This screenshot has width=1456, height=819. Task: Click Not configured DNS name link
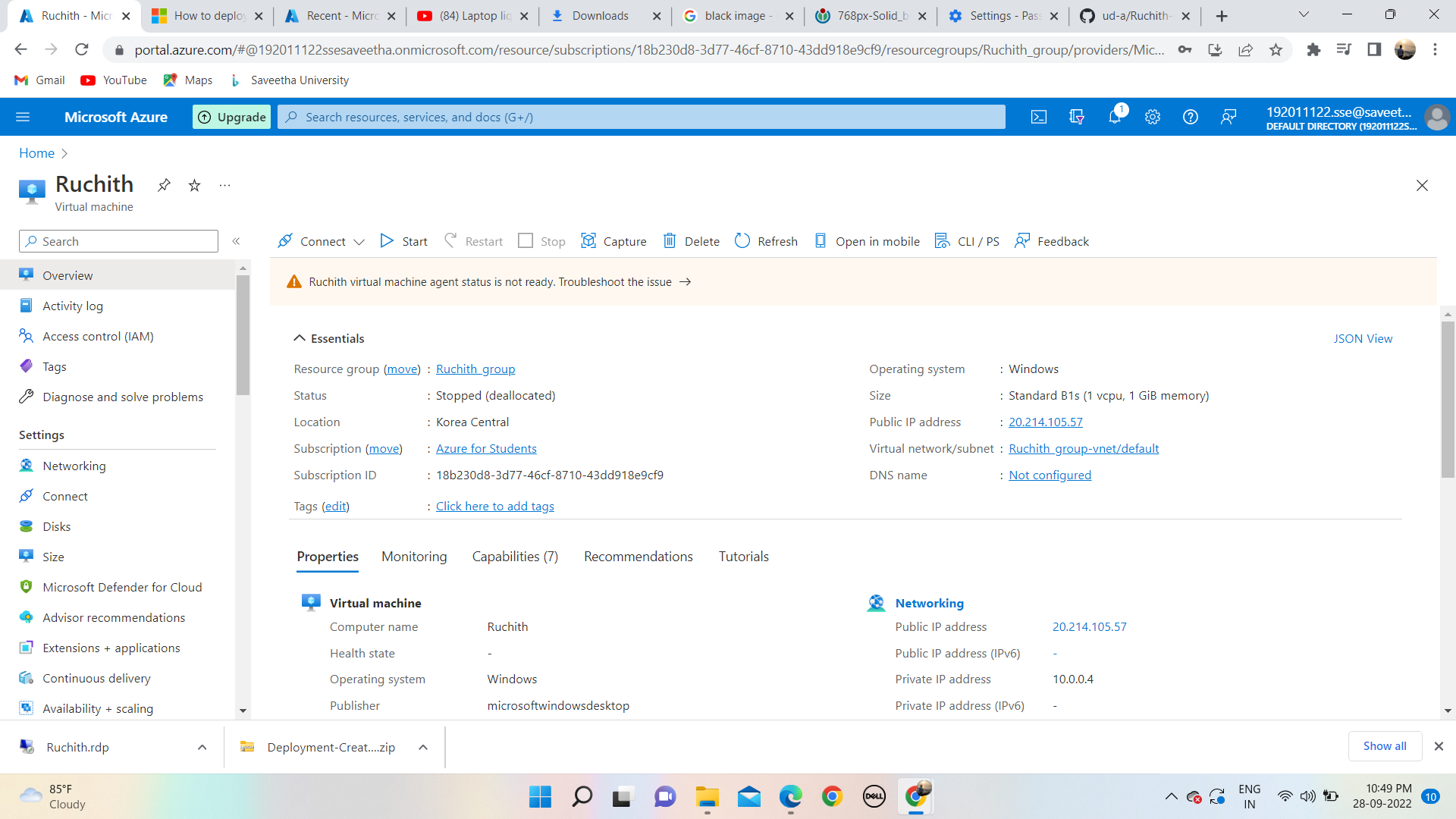click(x=1050, y=475)
